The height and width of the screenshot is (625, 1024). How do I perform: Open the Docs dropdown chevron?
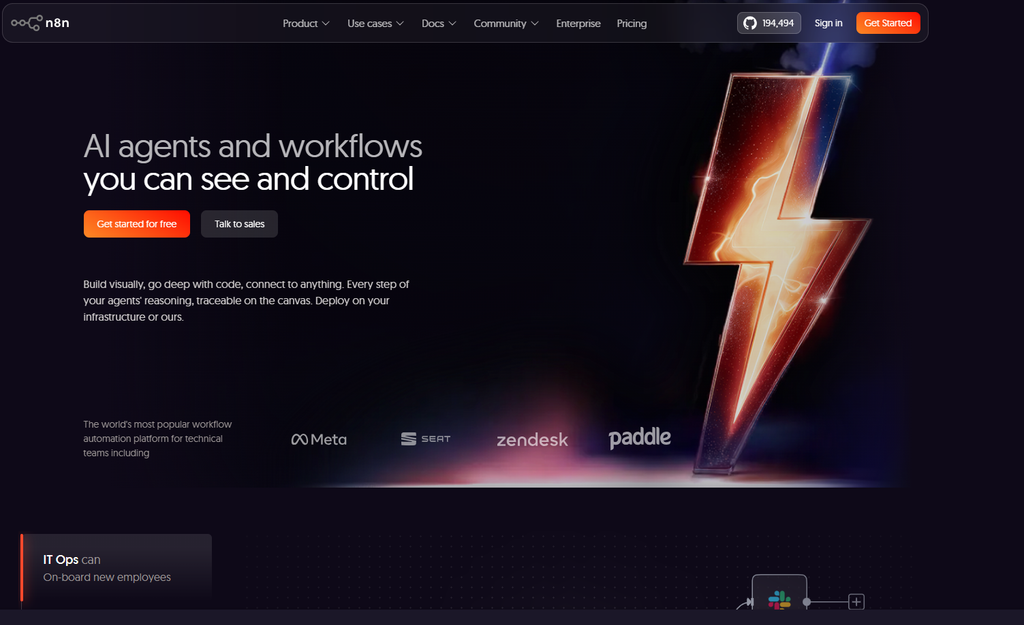pos(453,24)
